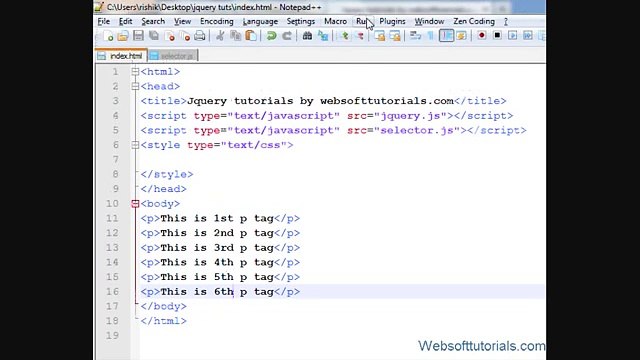The image size is (640, 360).
Task: Collapse the html fold marker on line 1
Action: tap(135, 72)
